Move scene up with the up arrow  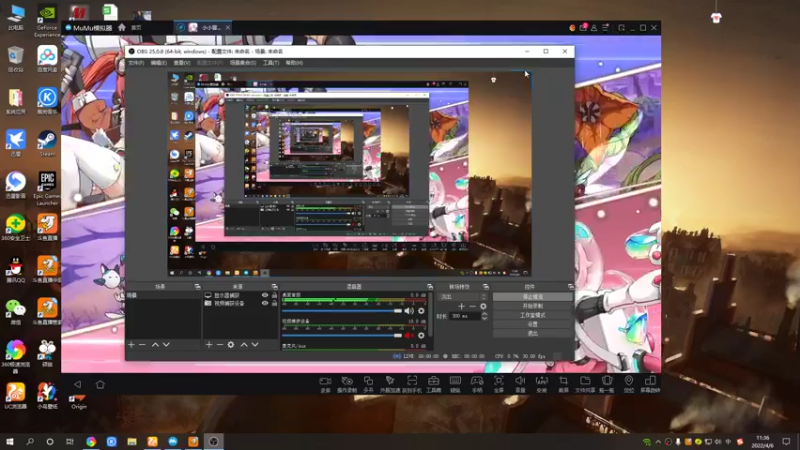155,345
